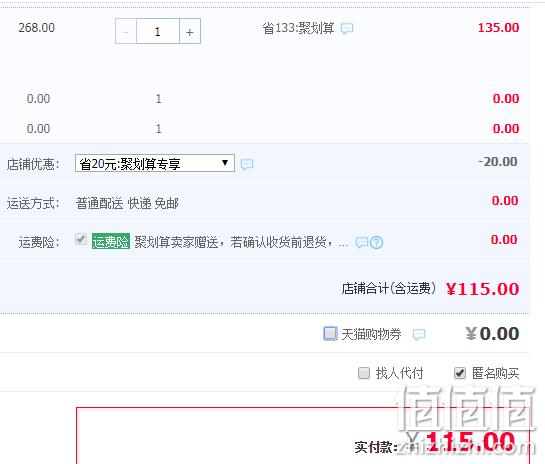Image resolution: width=545 pixels, height=464 pixels.
Task: Click the dropdown arrow for 省20元:聚划算专享
Action: pos(225,163)
